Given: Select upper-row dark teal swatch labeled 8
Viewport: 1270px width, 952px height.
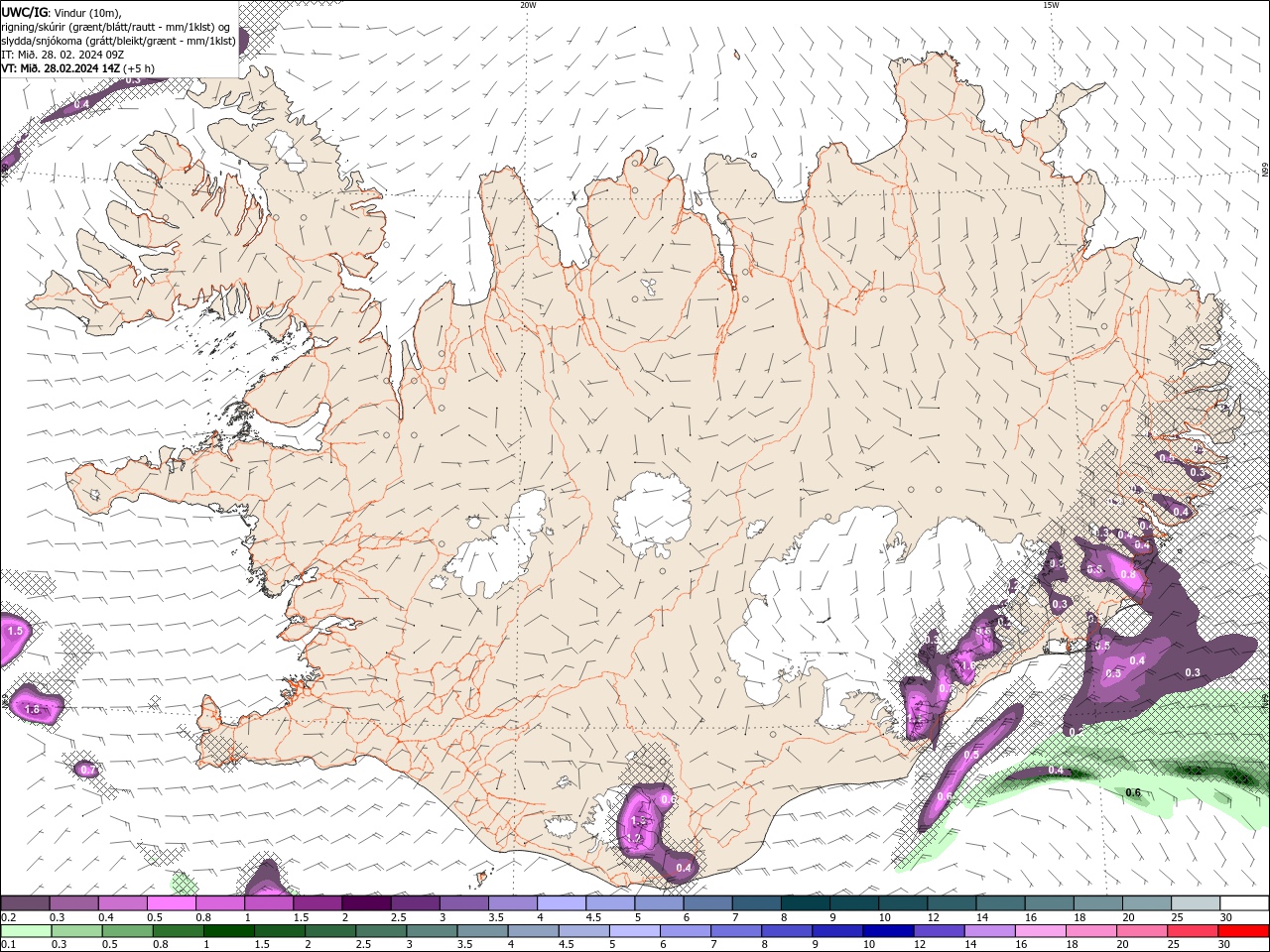Looking at the screenshot, I should pyautogui.click(x=806, y=903).
